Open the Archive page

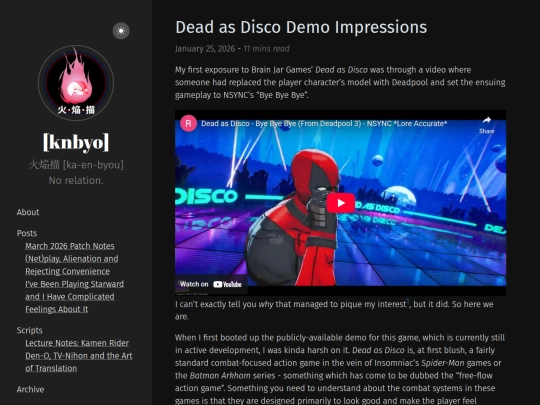click(x=30, y=390)
